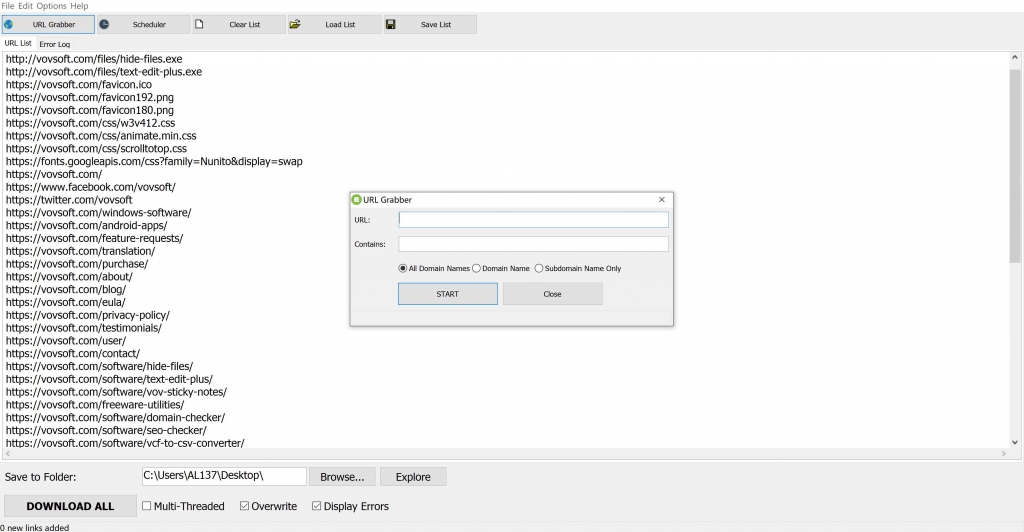Click the Browse... button

point(342,477)
